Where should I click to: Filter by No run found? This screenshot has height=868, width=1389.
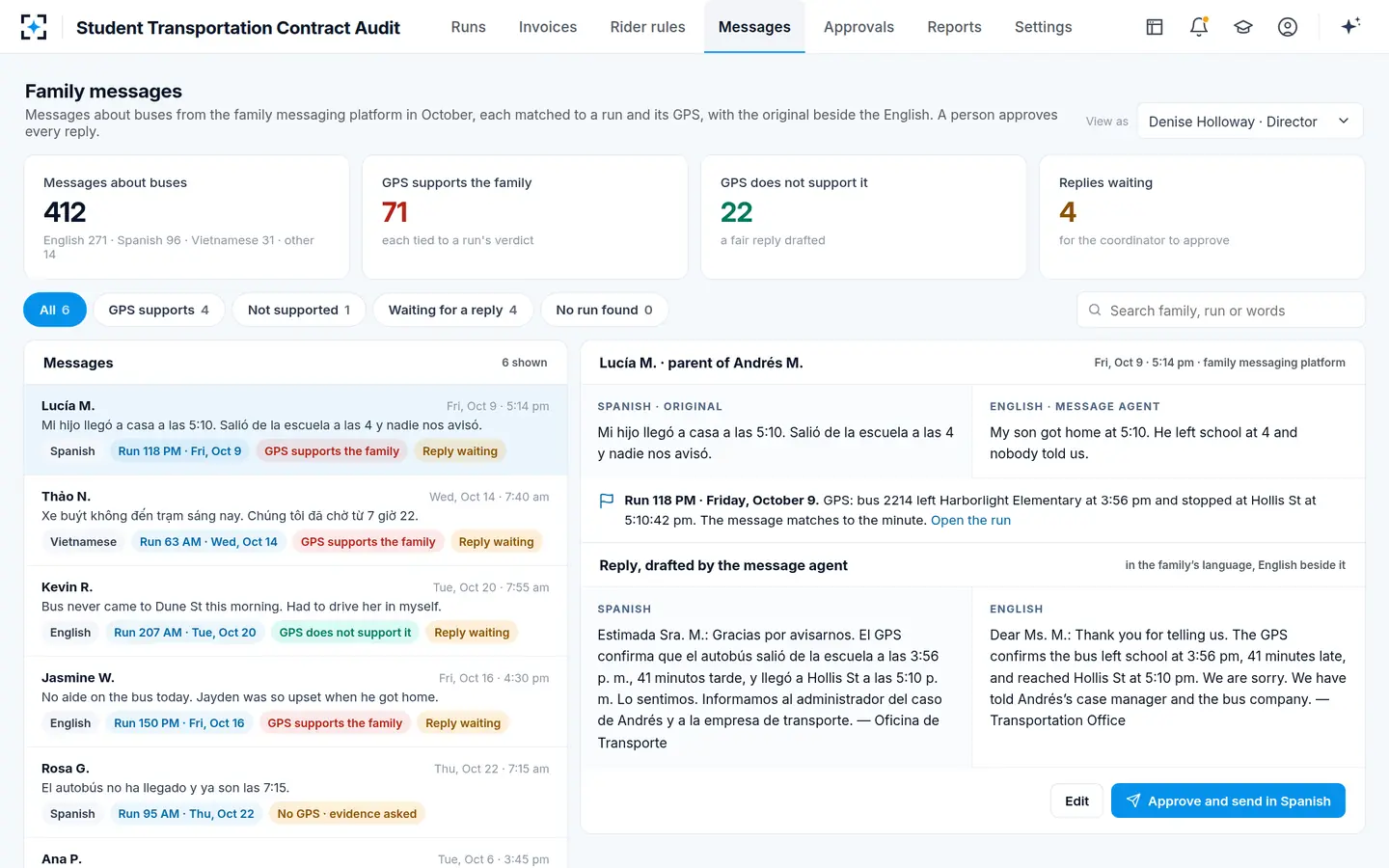[605, 310]
